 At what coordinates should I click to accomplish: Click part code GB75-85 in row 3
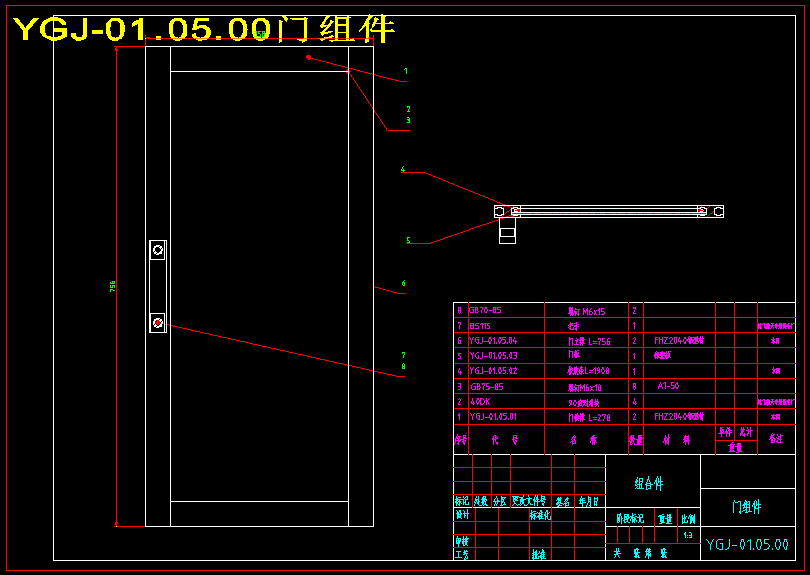tap(487, 387)
